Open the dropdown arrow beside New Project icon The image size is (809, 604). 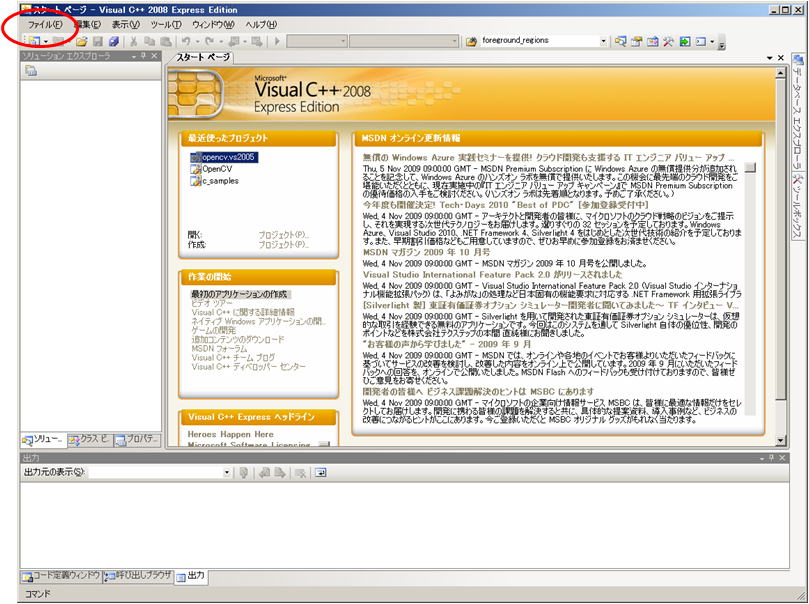(45, 42)
